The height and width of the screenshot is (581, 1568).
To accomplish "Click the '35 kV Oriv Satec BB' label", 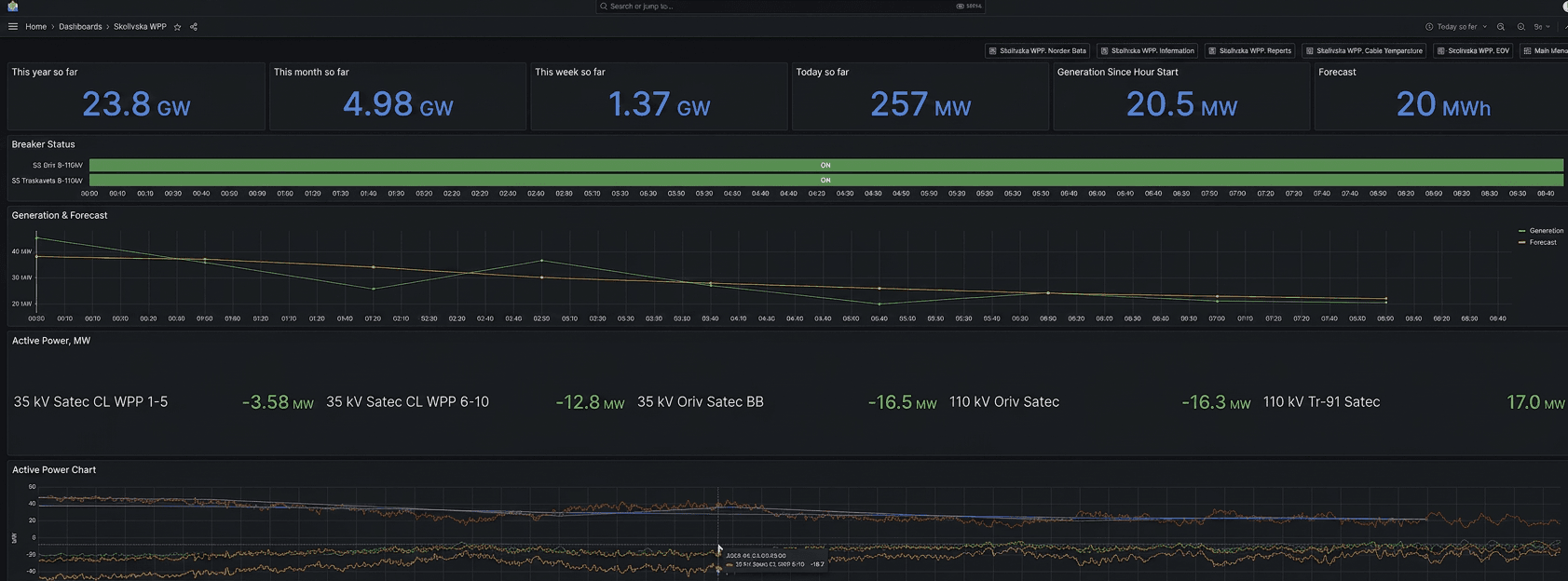I will (701, 402).
